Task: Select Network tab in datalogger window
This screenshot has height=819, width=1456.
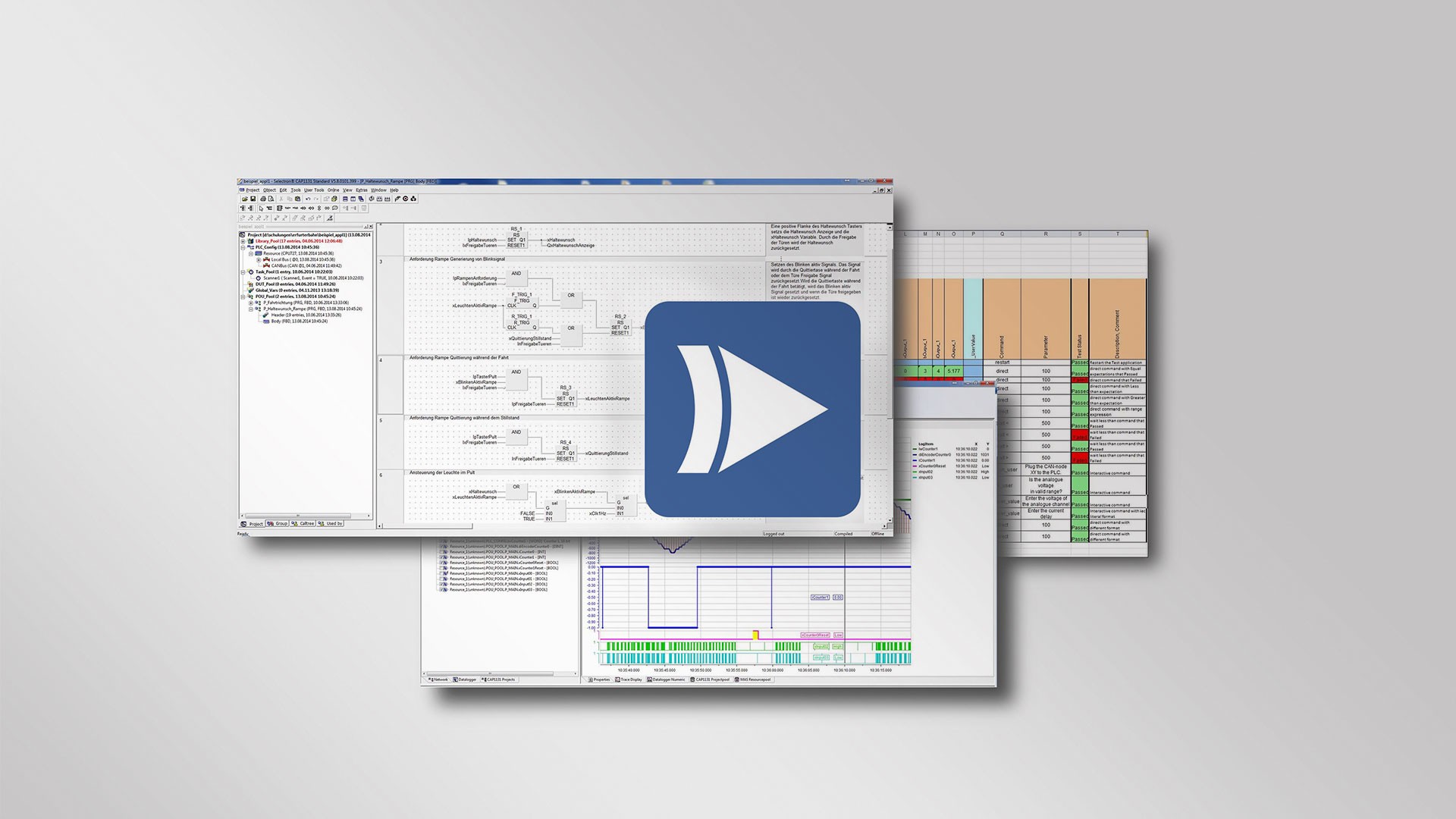Action: point(438,679)
